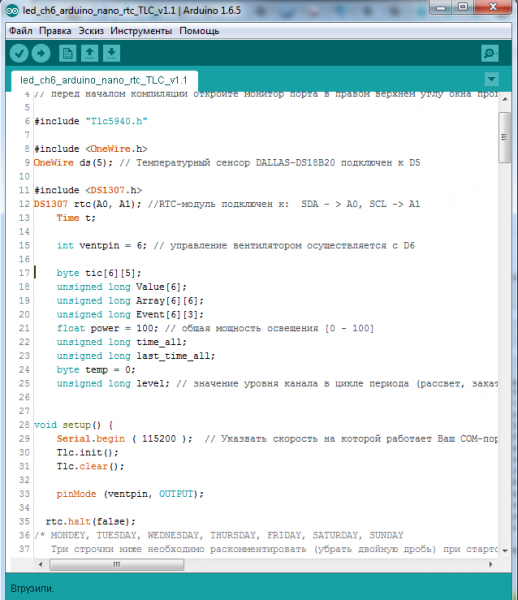The height and width of the screenshot is (600, 518).
Task: Click the 'Tlc.init();' line
Action: (x=88, y=452)
